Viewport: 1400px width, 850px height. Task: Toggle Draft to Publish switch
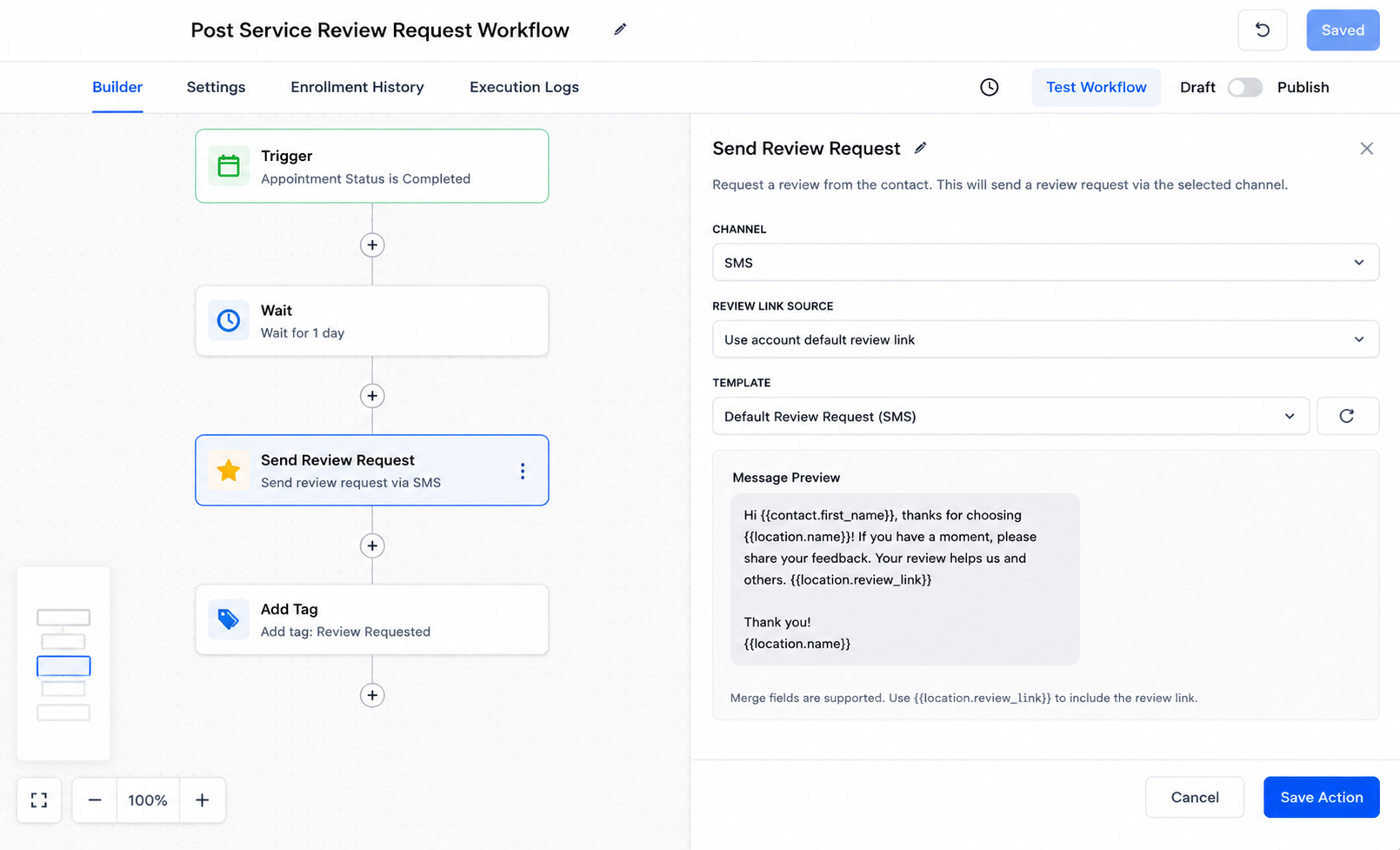click(1244, 87)
